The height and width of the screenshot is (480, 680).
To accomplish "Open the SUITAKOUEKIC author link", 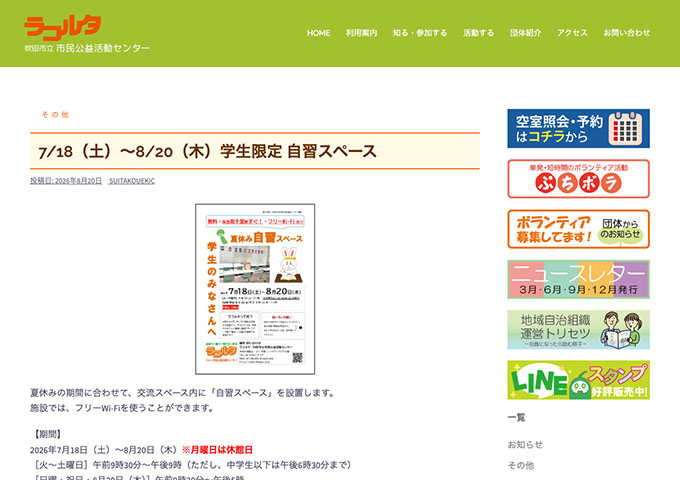I will tap(132, 181).
